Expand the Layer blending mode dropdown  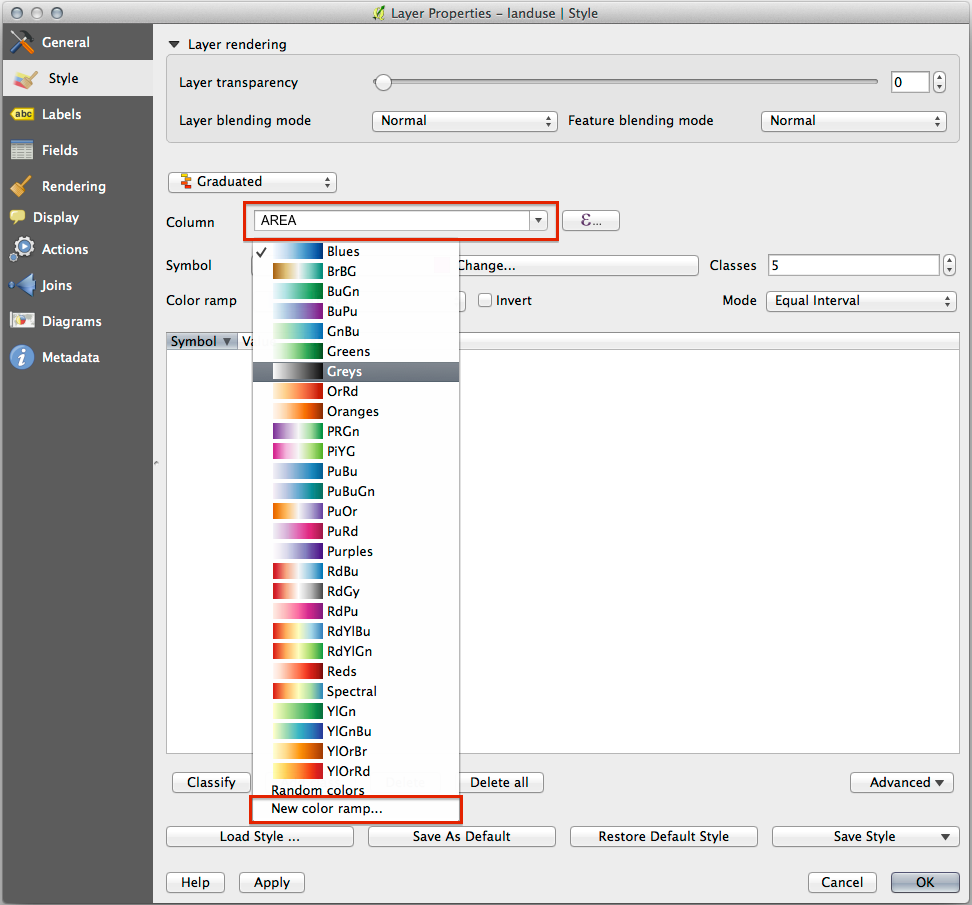coord(464,121)
